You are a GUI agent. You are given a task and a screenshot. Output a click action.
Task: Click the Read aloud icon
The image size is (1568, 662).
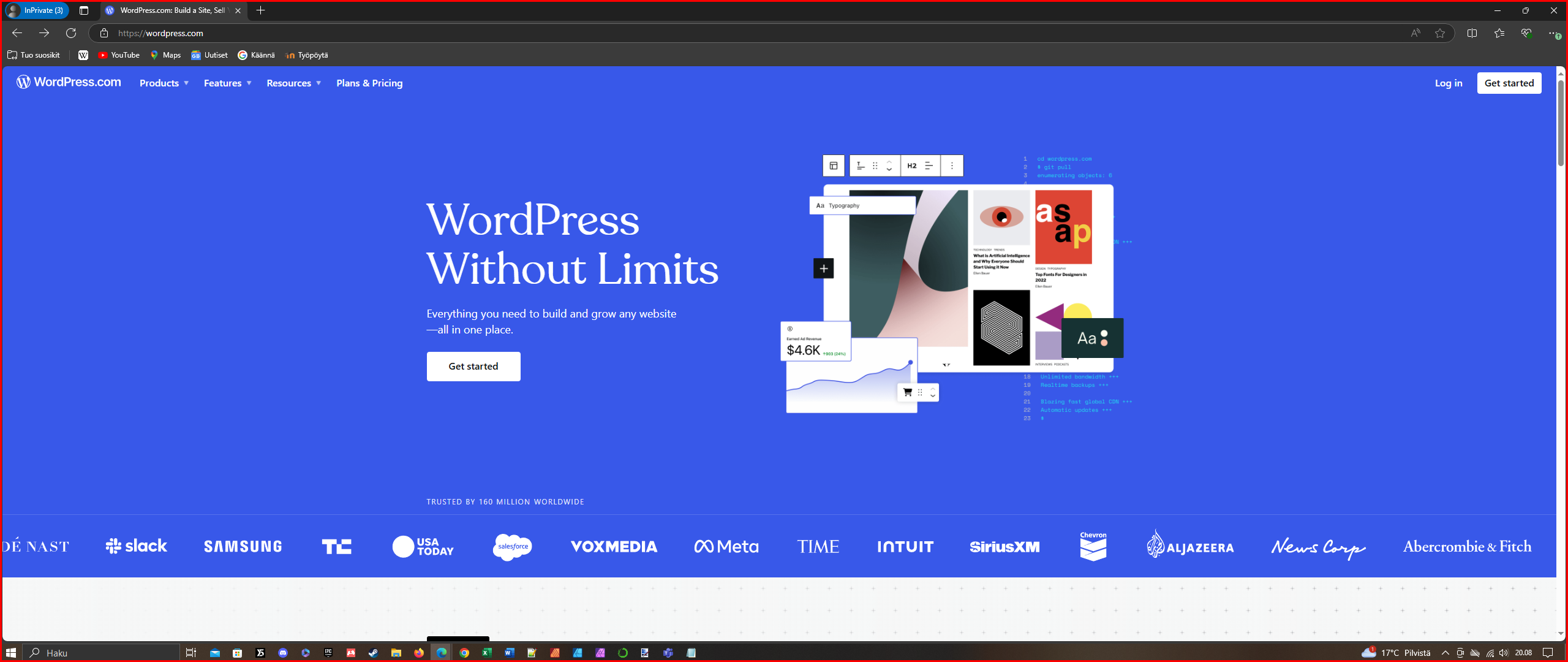click(1415, 33)
